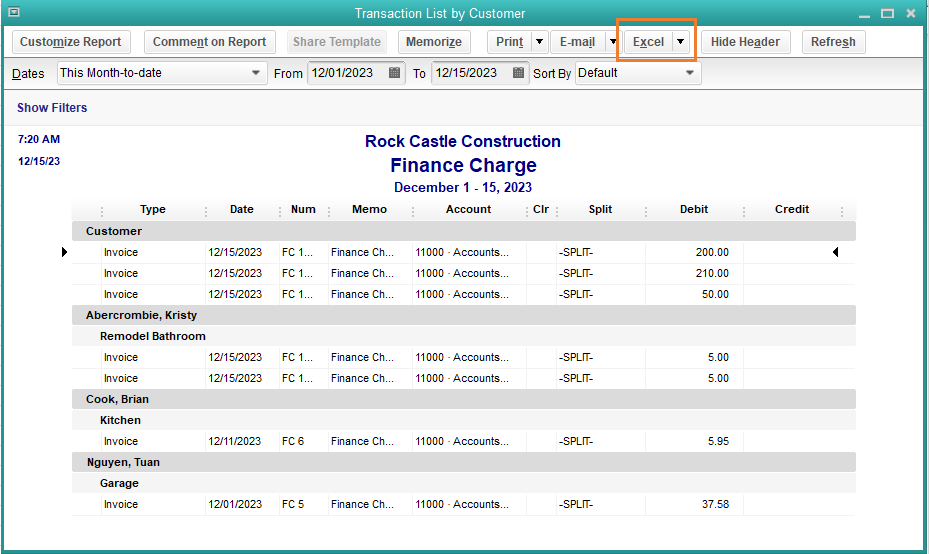The height and width of the screenshot is (554, 929).
Task: Expand the Print button dropdown arrow
Action: (x=539, y=42)
